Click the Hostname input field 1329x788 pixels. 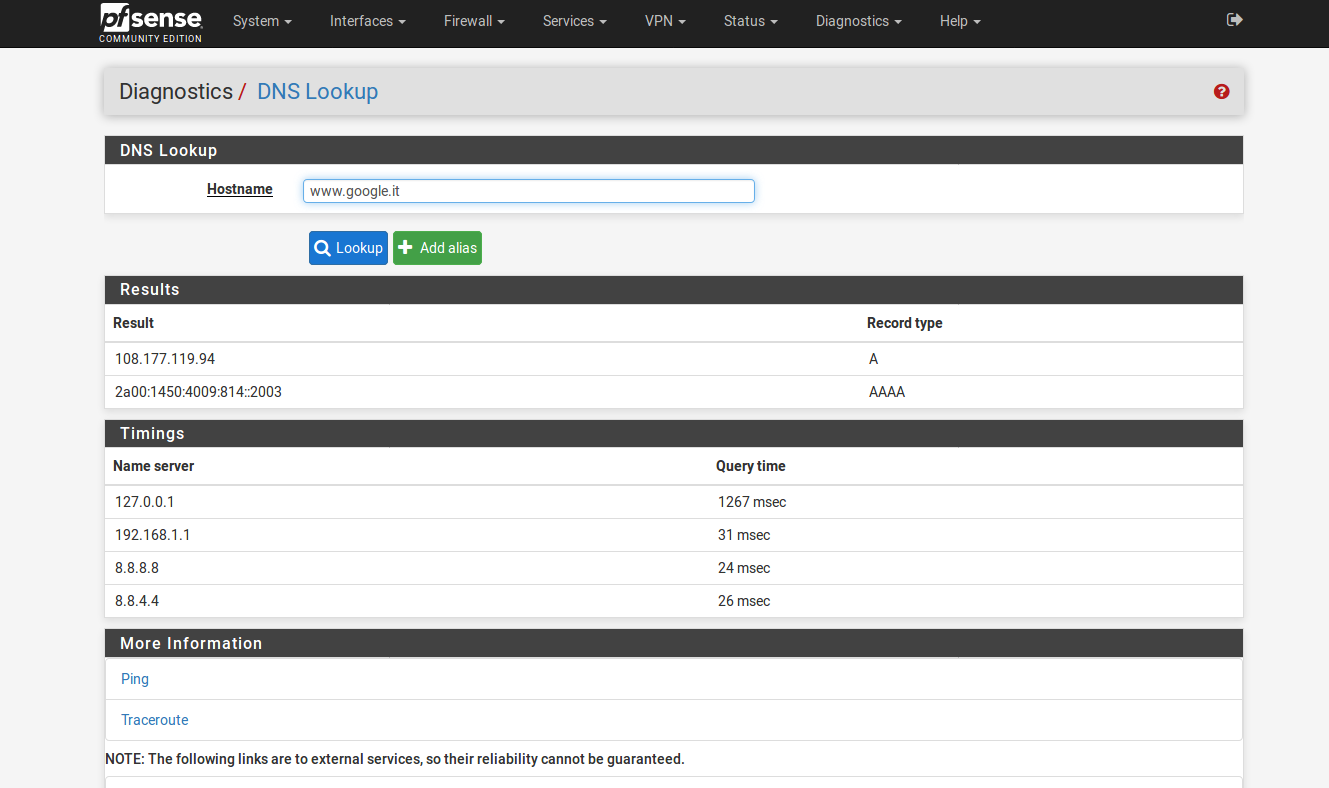click(528, 191)
